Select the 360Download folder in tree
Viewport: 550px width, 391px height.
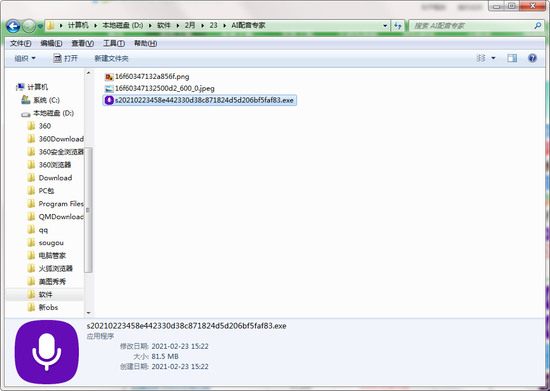click(x=55, y=139)
